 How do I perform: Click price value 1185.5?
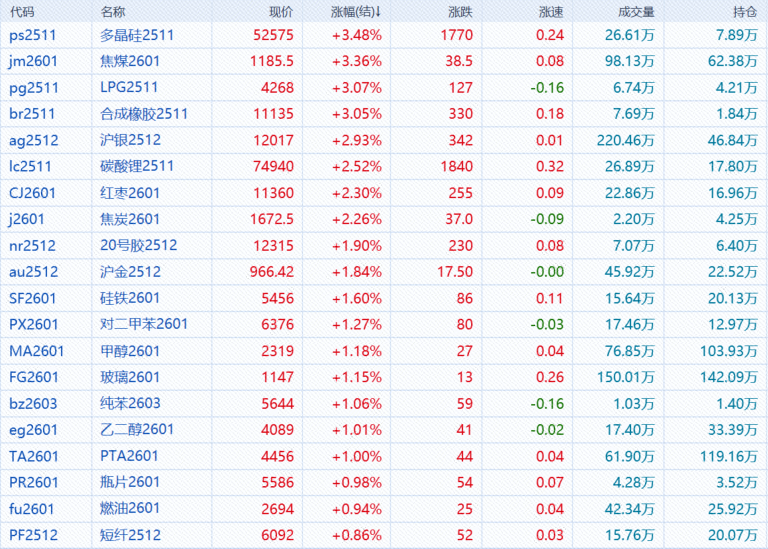click(x=272, y=61)
